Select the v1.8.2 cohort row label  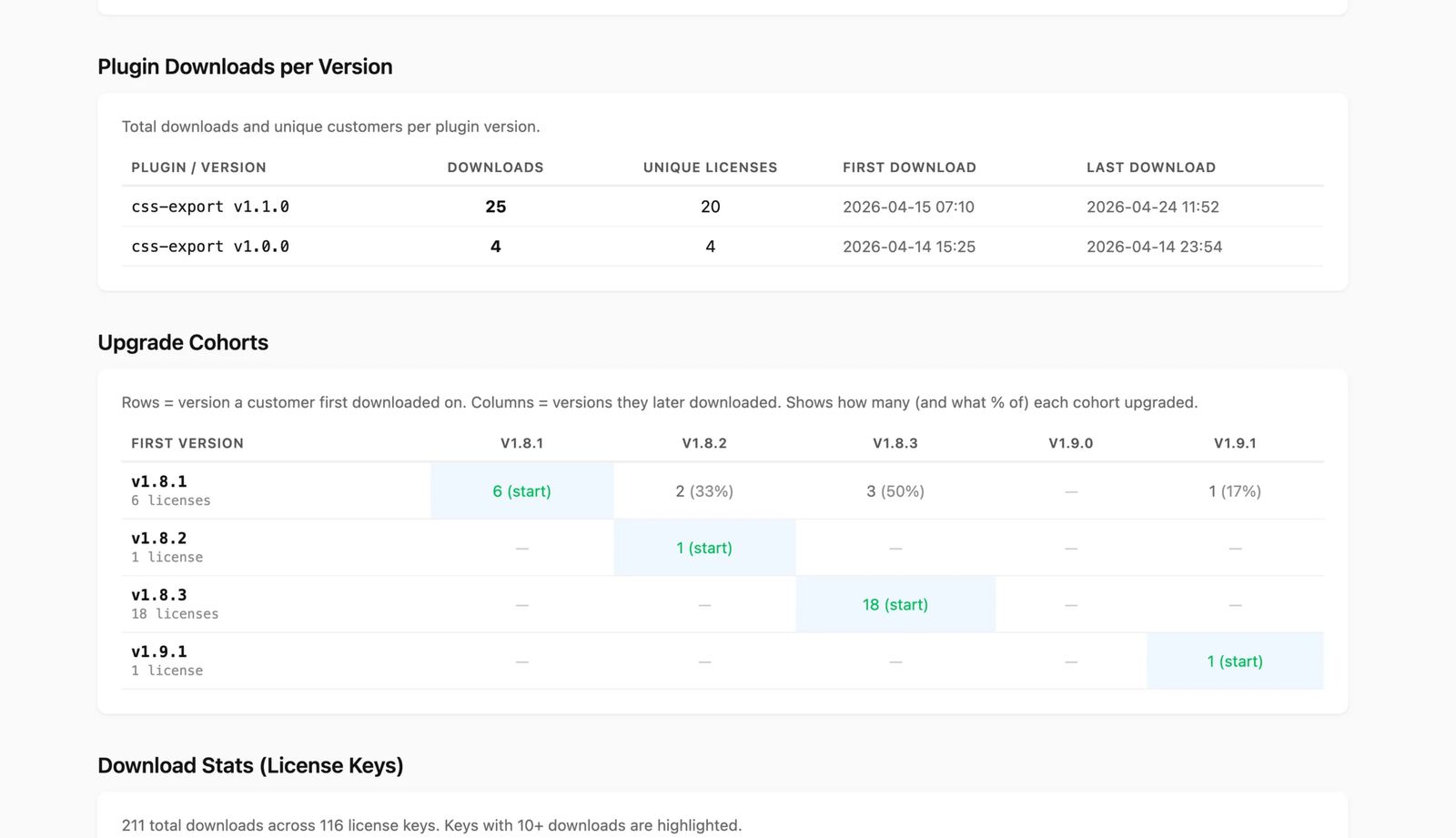click(x=159, y=538)
